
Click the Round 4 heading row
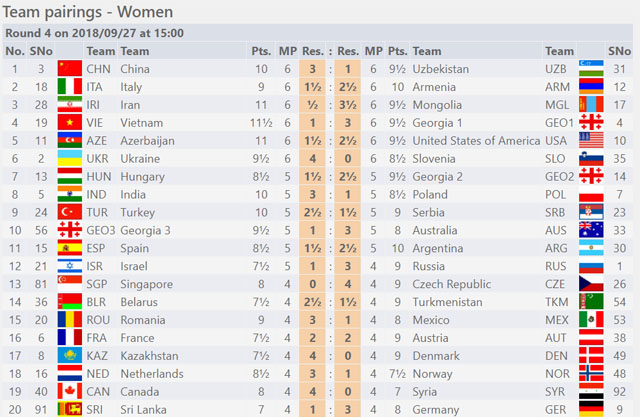click(x=318, y=33)
